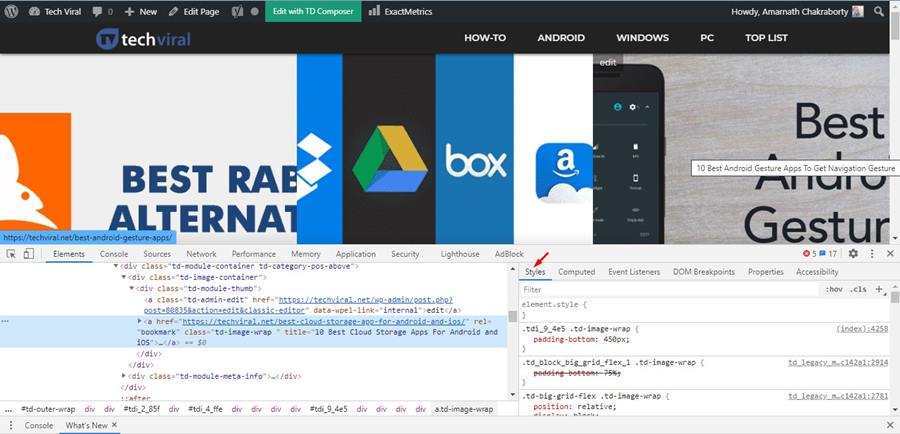The width and height of the screenshot is (900, 434).
Task: Open Howdy, Amarnath Chakraborty account menu
Action: point(797,11)
